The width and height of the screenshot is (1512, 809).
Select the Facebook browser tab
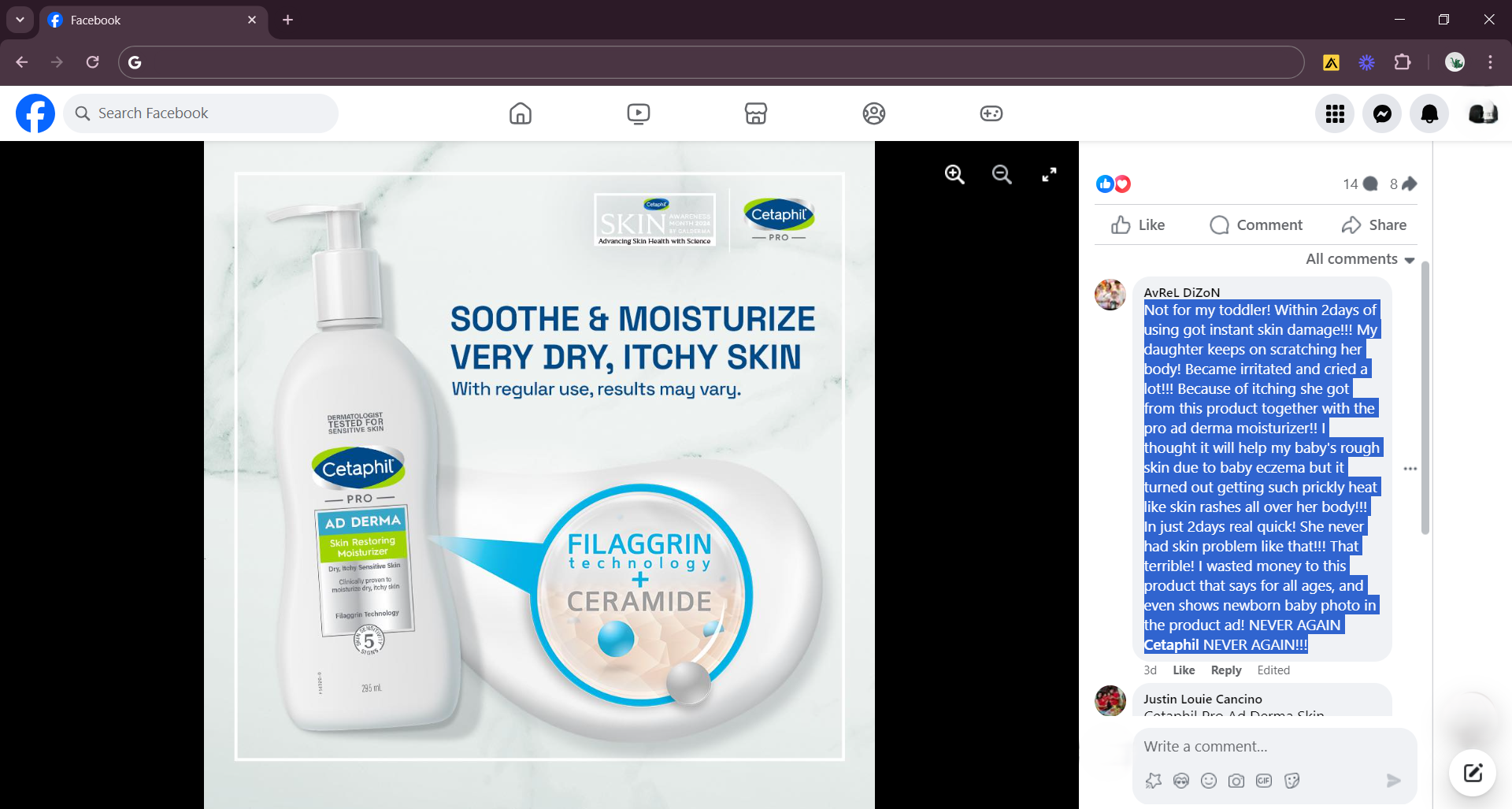pos(153,20)
